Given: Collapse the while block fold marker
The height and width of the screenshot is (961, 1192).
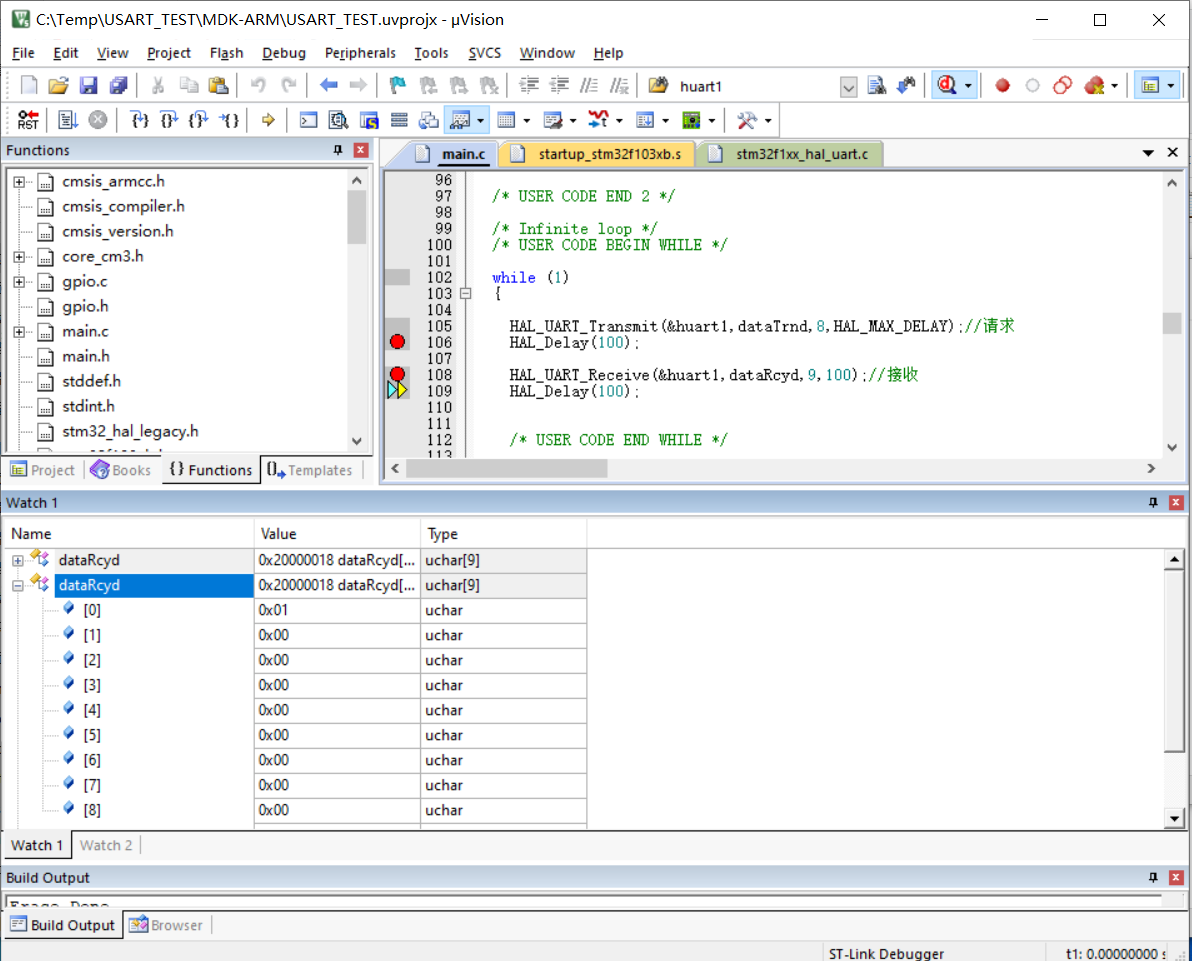Looking at the screenshot, I should point(465,293).
